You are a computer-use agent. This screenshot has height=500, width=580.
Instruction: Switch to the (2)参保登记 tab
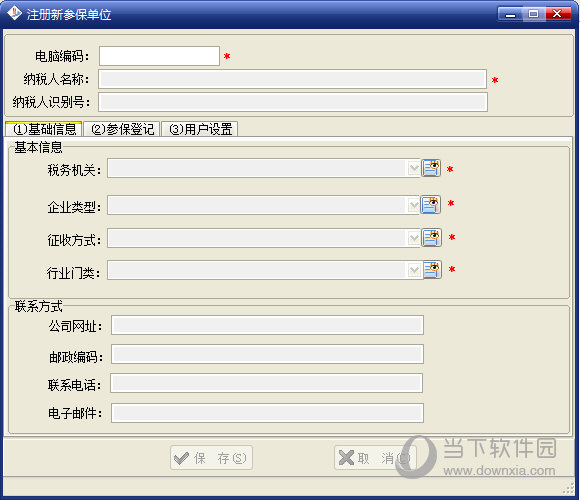click(122, 129)
